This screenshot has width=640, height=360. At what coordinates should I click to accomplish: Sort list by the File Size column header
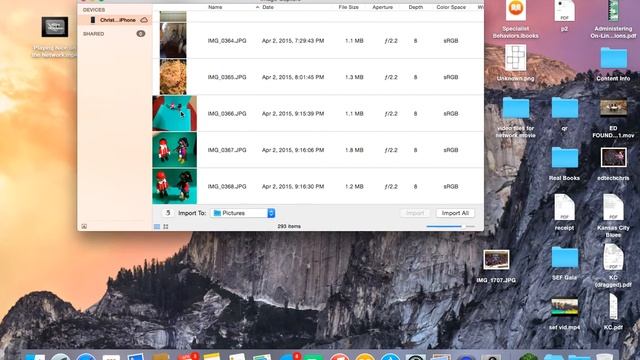[349, 7]
